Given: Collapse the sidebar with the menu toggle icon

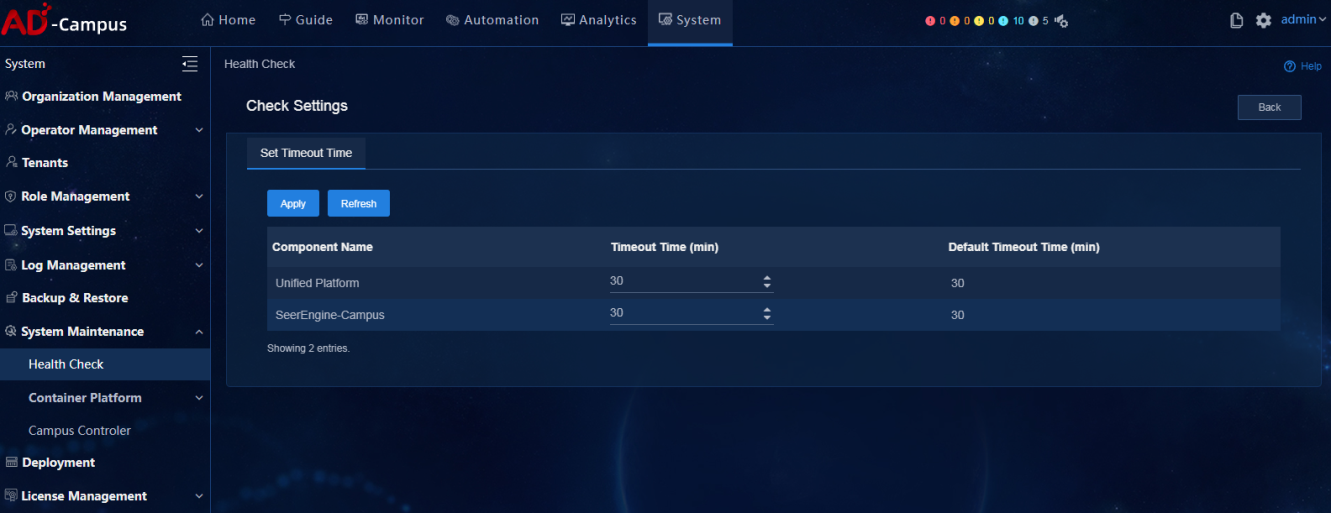Looking at the screenshot, I should (x=190, y=64).
